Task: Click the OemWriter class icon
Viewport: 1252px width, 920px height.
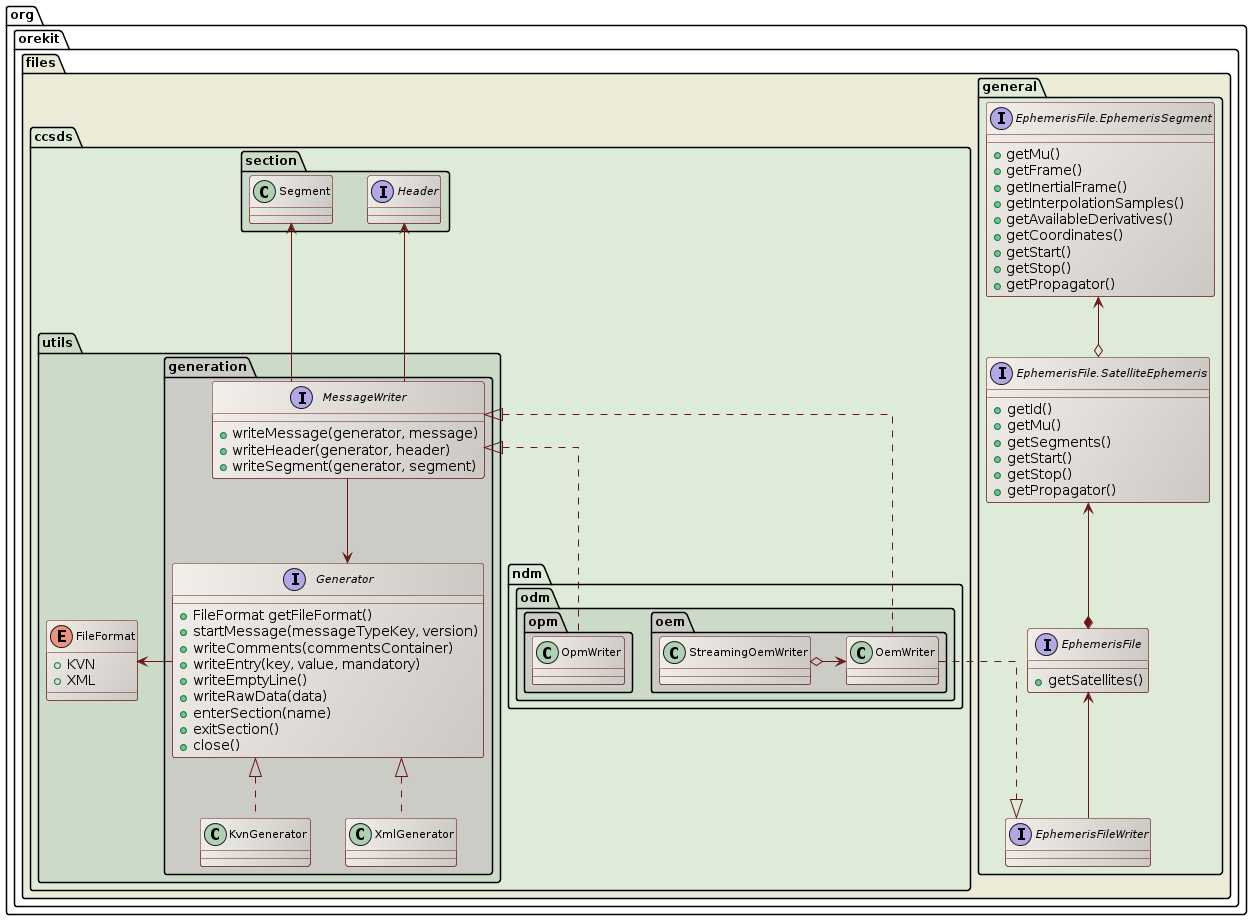Action: pyautogui.click(x=861, y=653)
